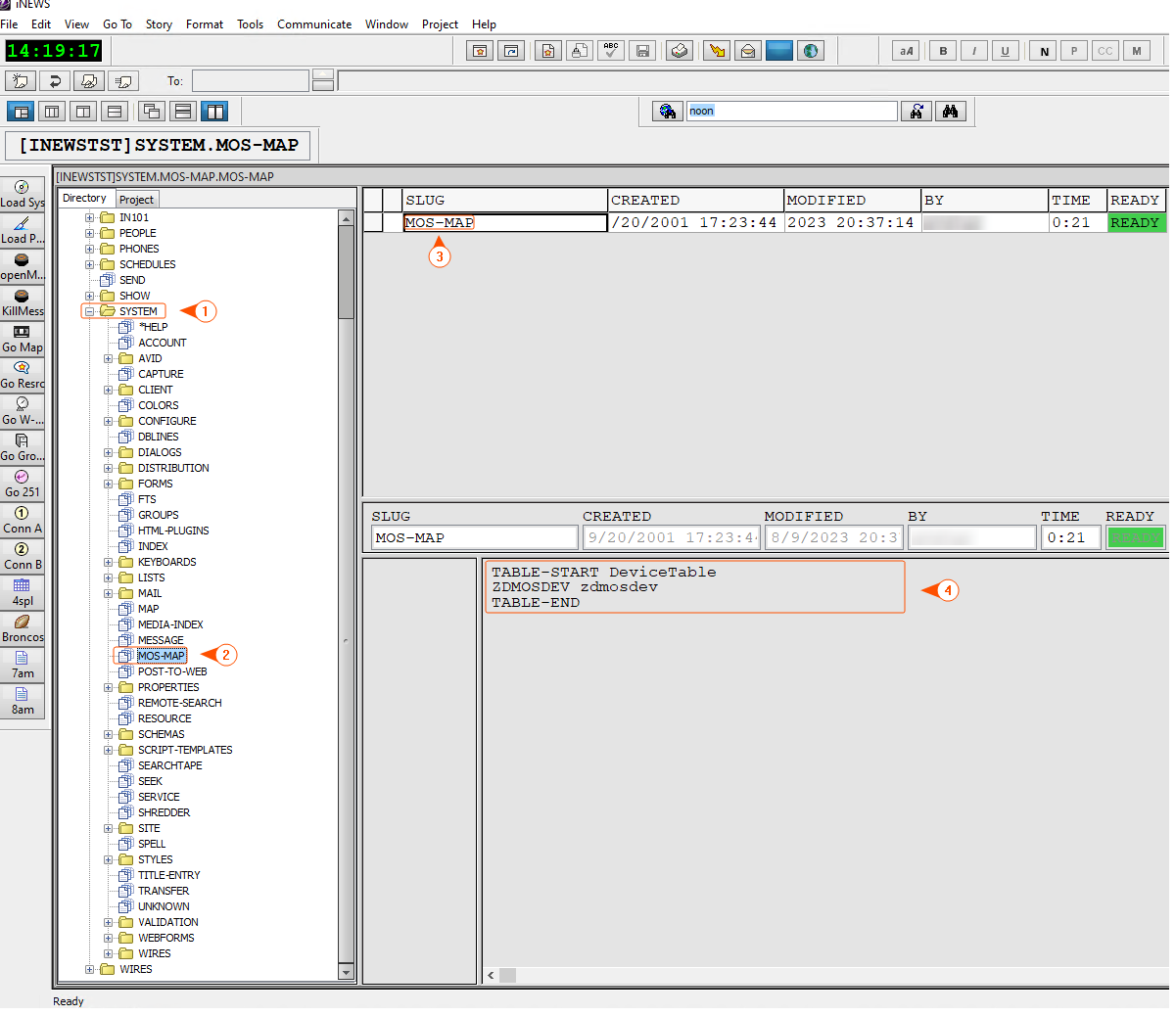Click the binoculars find icon
Viewport: 1176px width, 1016px height.
tap(950, 112)
